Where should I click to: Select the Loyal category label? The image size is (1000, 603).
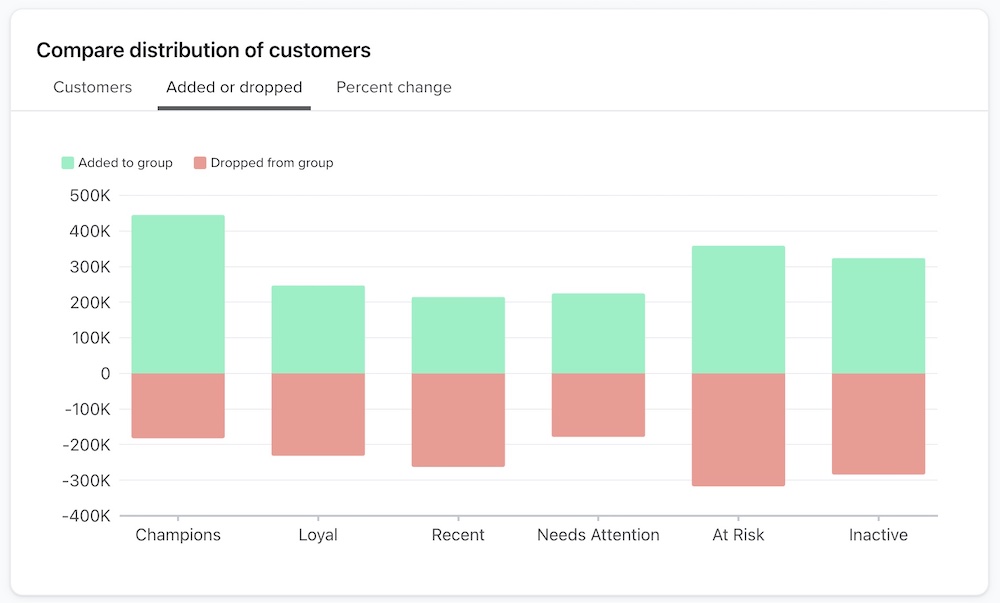click(x=318, y=534)
